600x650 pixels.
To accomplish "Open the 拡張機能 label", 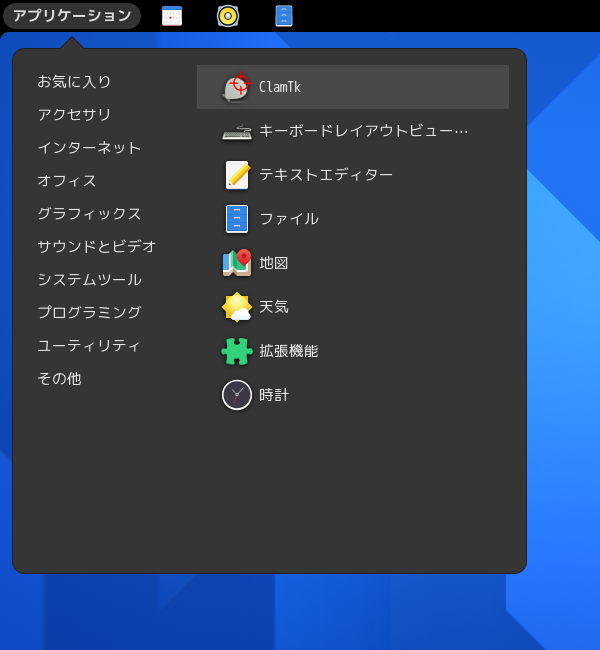I will [289, 351].
